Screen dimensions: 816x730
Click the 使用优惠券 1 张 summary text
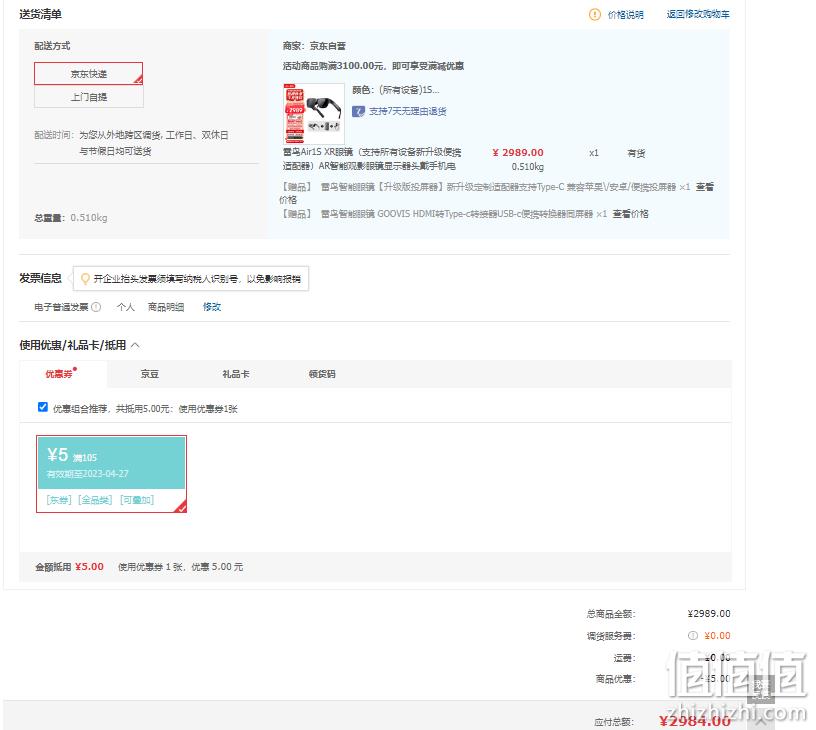click(181, 567)
